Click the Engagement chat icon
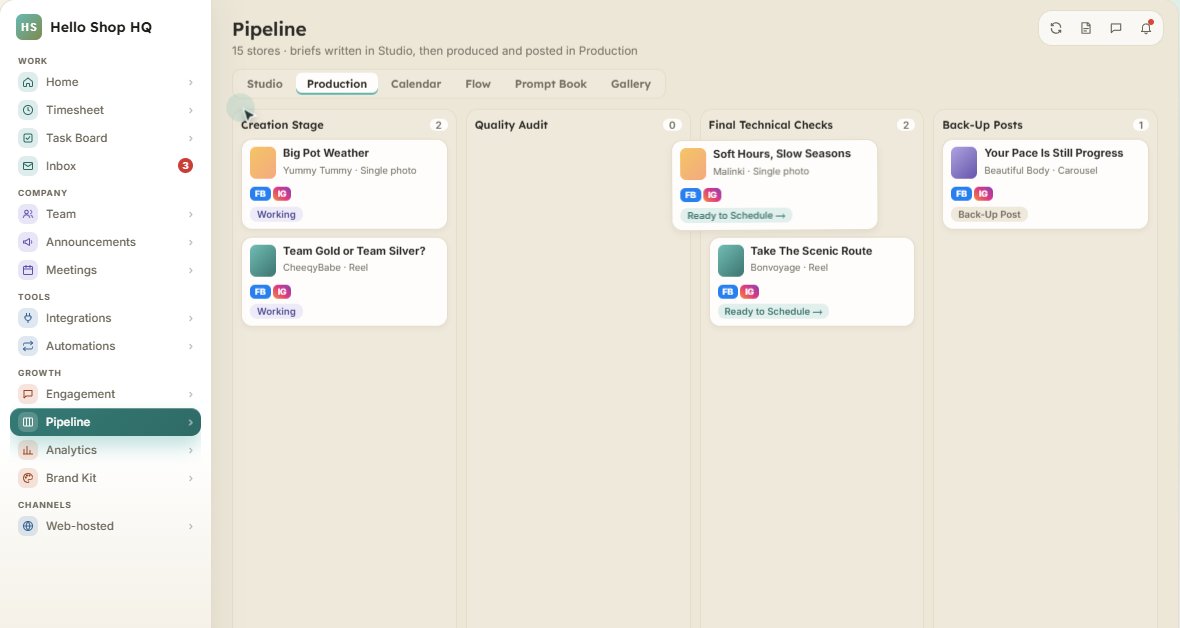Image resolution: width=1180 pixels, height=628 pixels. tap(28, 394)
